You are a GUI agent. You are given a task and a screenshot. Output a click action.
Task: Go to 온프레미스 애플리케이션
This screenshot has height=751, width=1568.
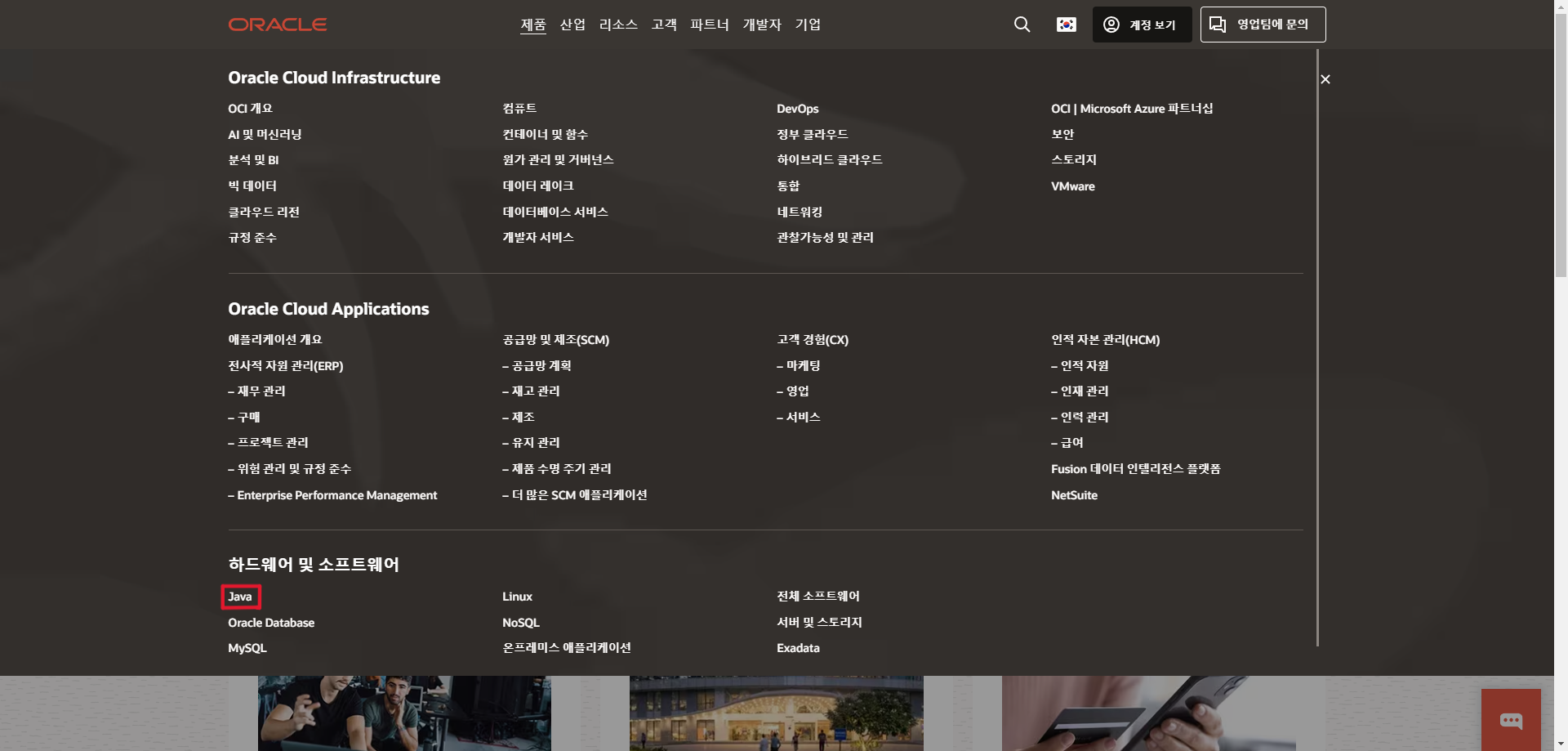(x=567, y=648)
